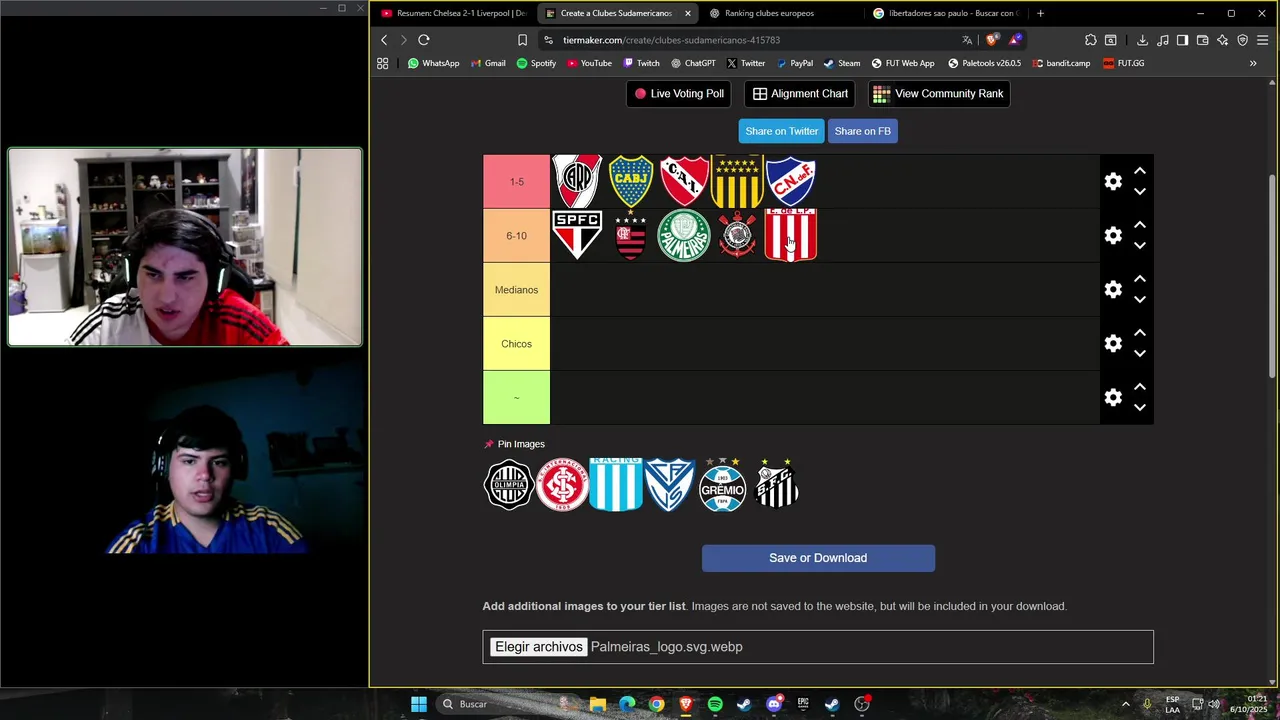Screen dimensions: 1280x720
Task: Start a Live Voting Poll
Action: point(679,94)
